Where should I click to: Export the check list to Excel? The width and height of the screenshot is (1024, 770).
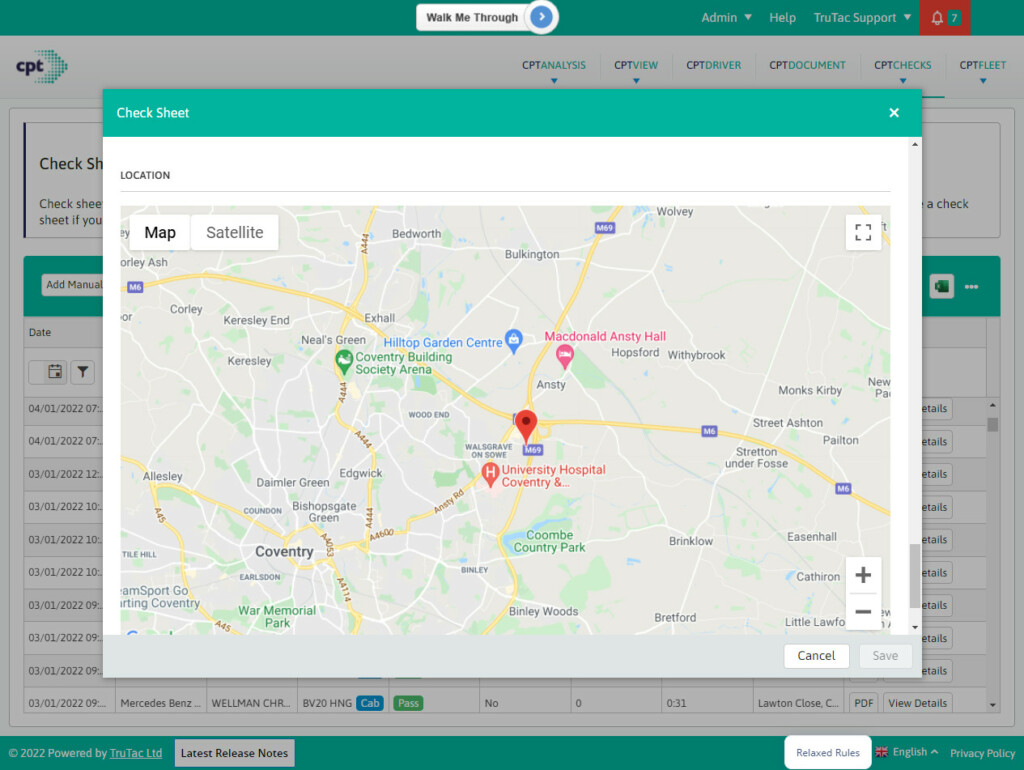[941, 285]
